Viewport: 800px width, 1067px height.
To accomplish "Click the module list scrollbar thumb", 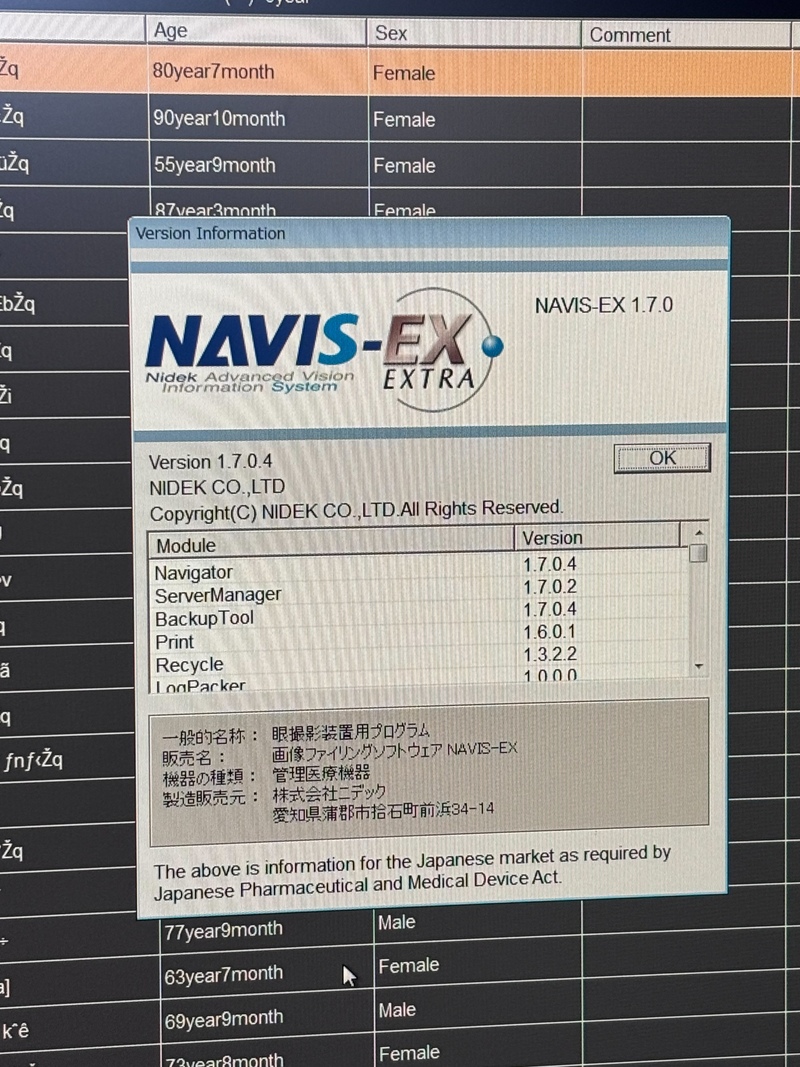I will (x=698, y=553).
